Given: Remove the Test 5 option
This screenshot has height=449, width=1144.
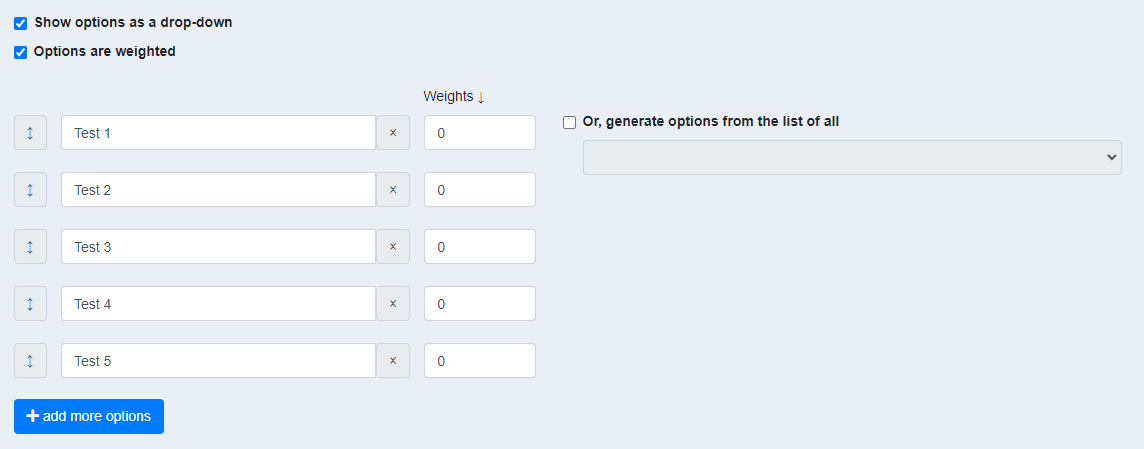Looking at the screenshot, I should click(x=392, y=361).
